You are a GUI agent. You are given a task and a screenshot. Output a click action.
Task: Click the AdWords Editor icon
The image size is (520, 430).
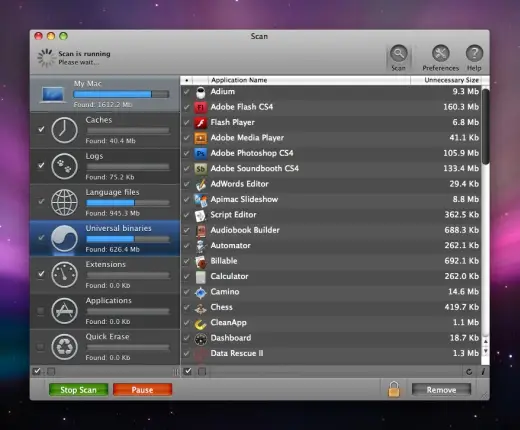pos(200,184)
